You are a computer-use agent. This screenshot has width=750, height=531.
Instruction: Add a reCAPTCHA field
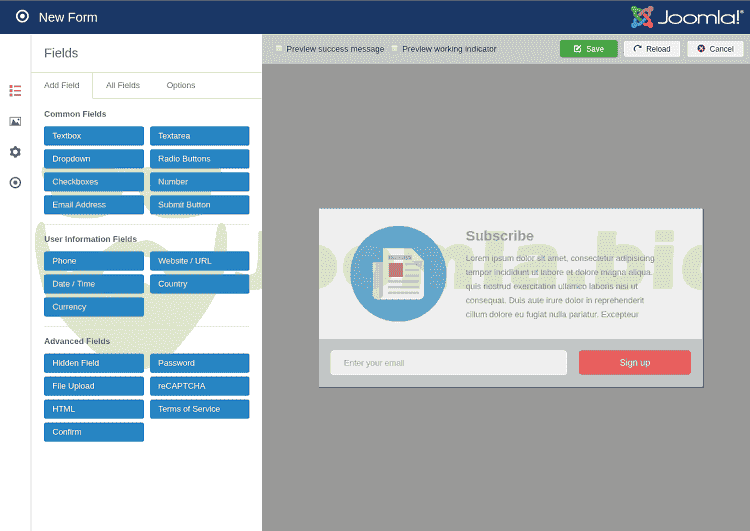pos(199,386)
